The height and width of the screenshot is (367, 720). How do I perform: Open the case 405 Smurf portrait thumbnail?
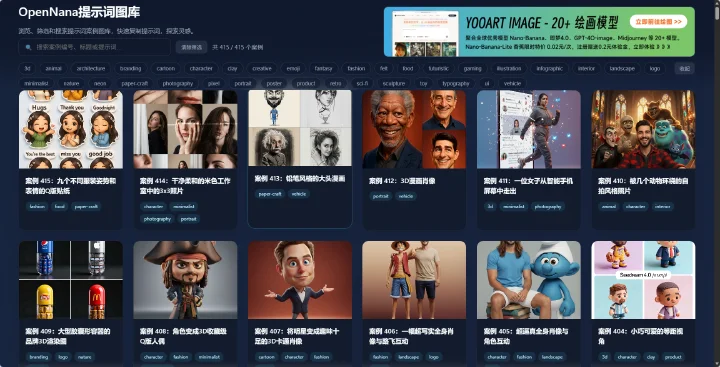point(529,280)
